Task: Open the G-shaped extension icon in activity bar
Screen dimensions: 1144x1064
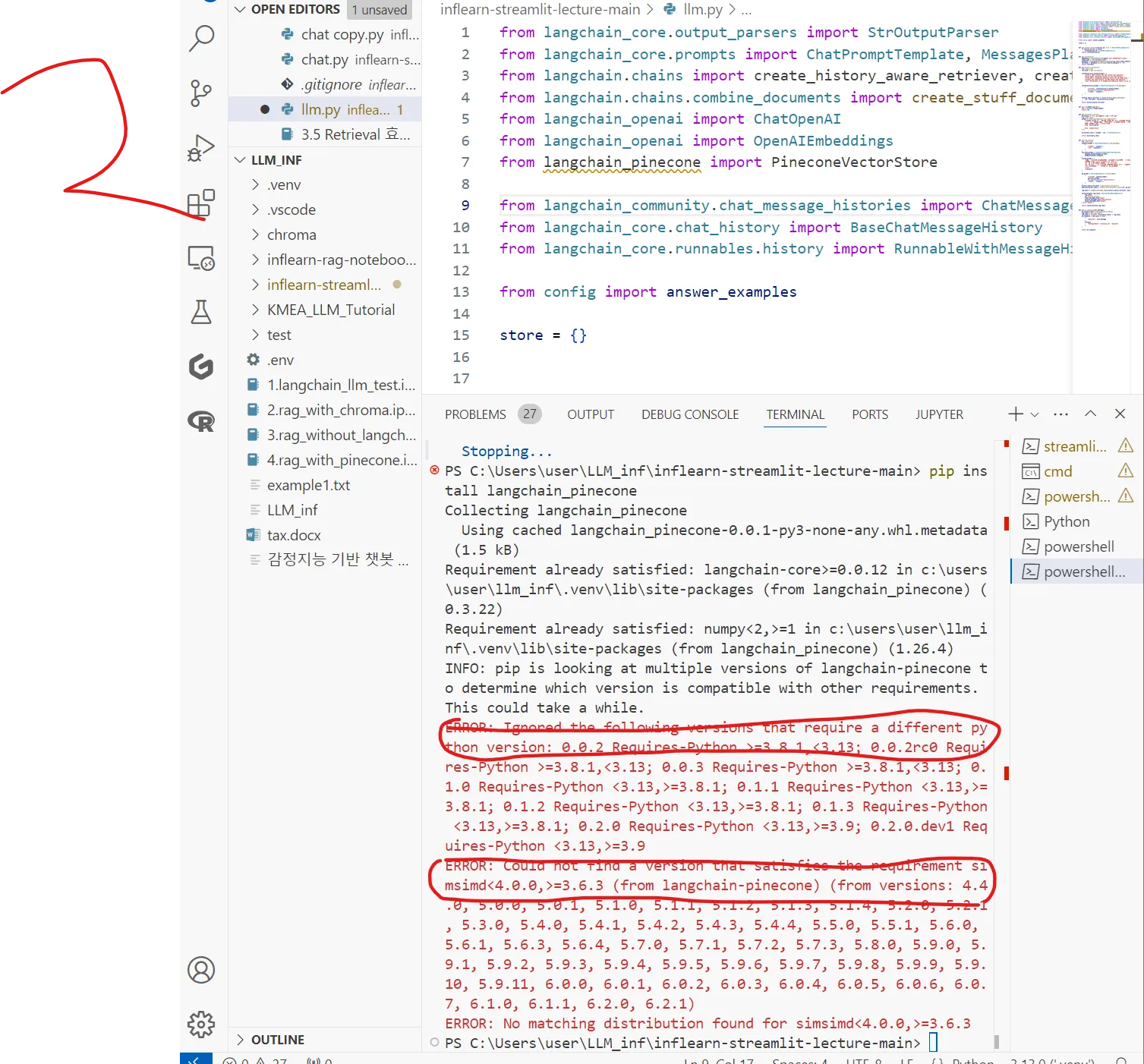Action: 201,367
